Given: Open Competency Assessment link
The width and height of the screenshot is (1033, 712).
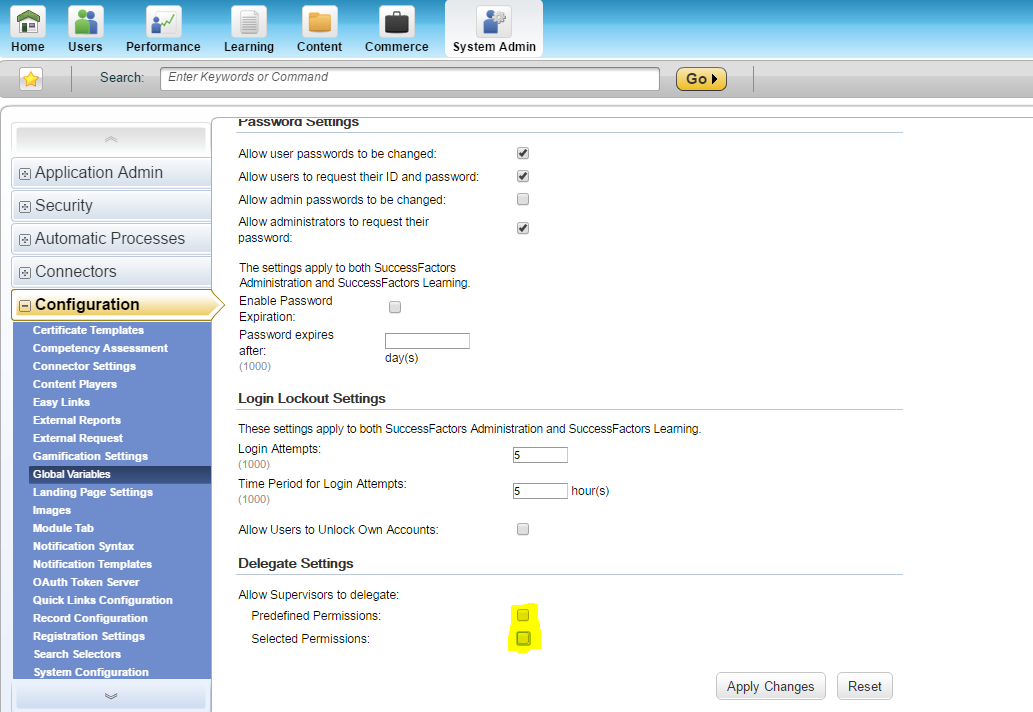Looking at the screenshot, I should click(x=100, y=348).
